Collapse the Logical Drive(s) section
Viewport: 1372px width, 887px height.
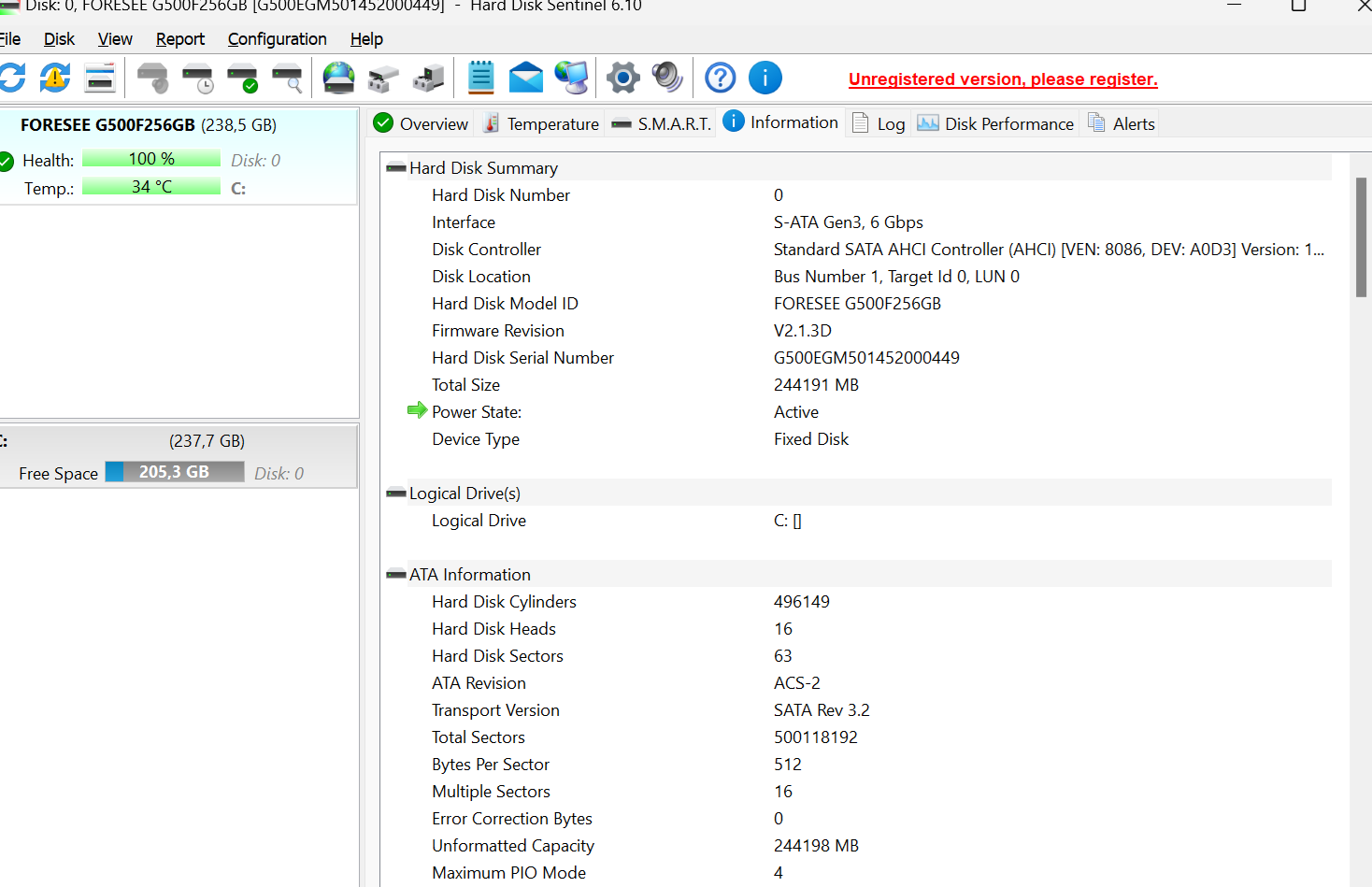tap(396, 494)
